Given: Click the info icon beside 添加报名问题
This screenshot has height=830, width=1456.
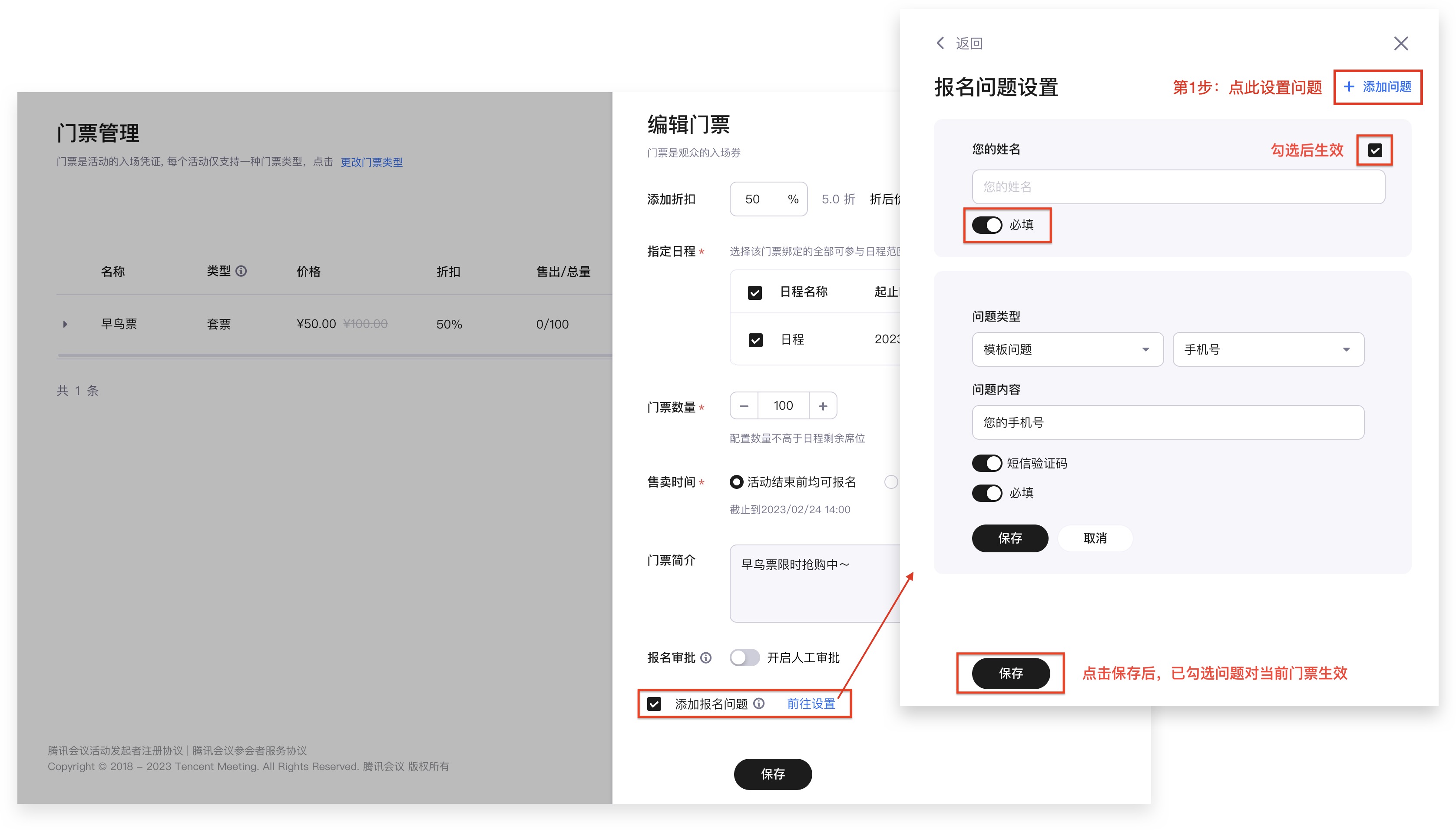Looking at the screenshot, I should pyautogui.click(x=759, y=704).
